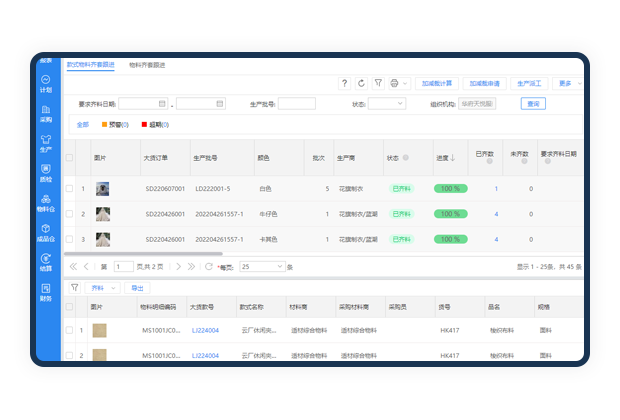Click the 100% progress bar for LD222001-5
This screenshot has height=420, width=620.
tap(450, 188)
